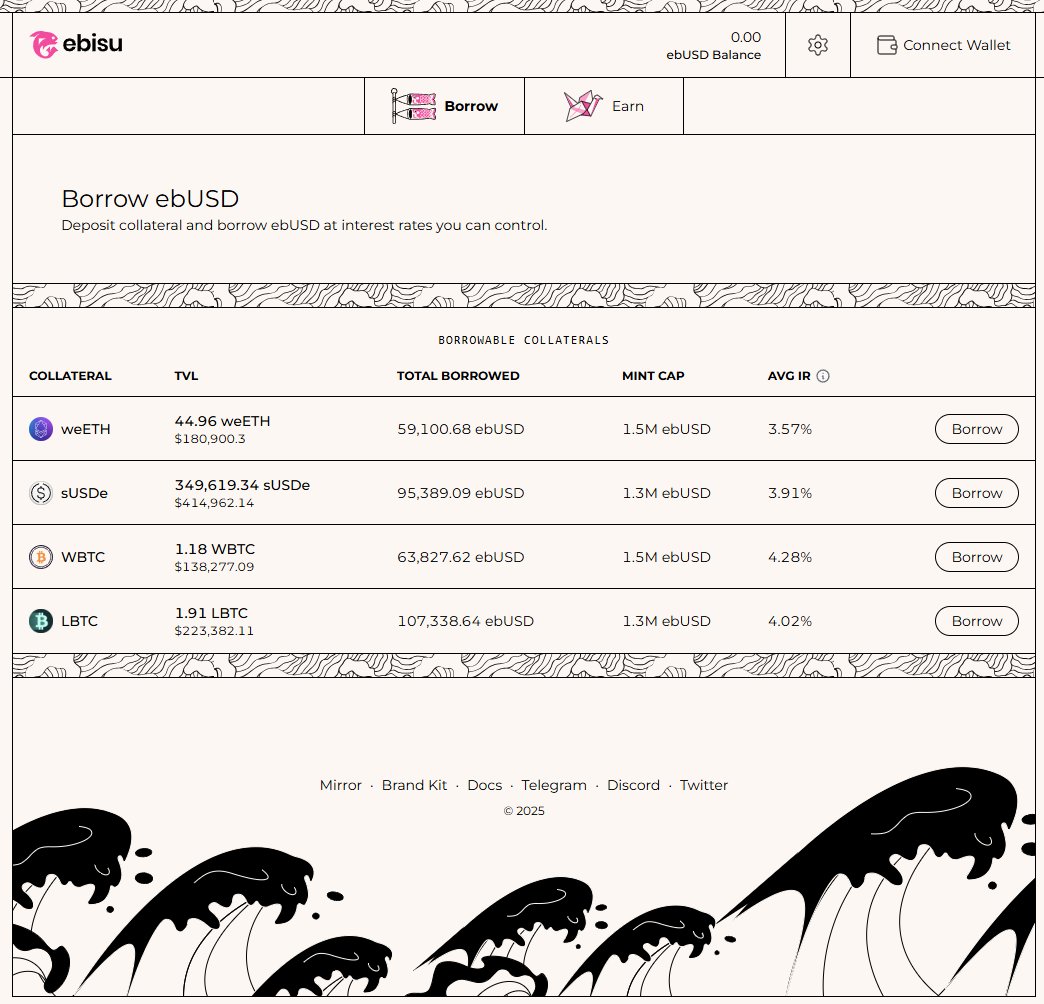The image size is (1044, 1004).
Task: Click the 3.57% average interest rate
Action: [790, 429]
